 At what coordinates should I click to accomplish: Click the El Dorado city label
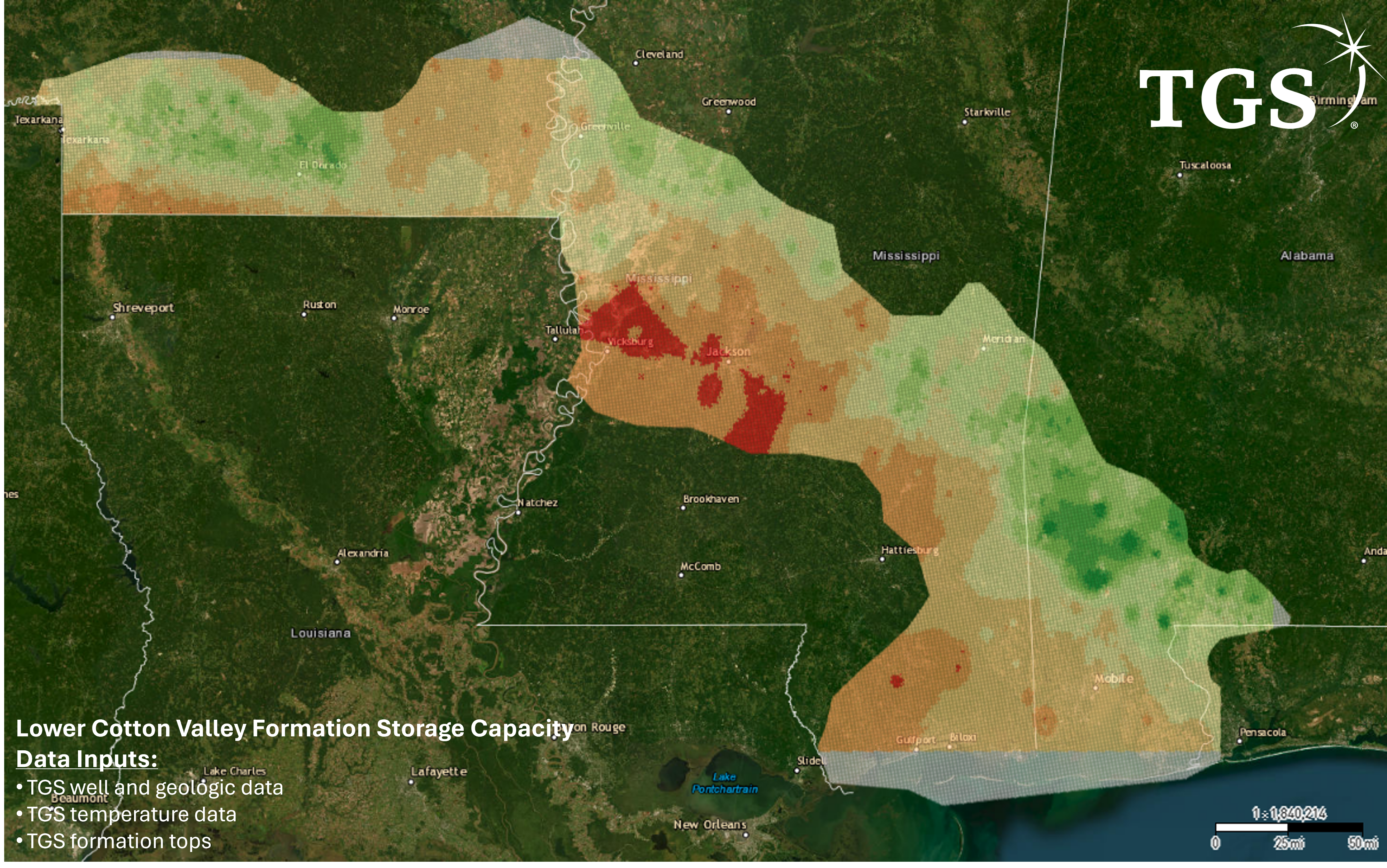click(x=323, y=165)
